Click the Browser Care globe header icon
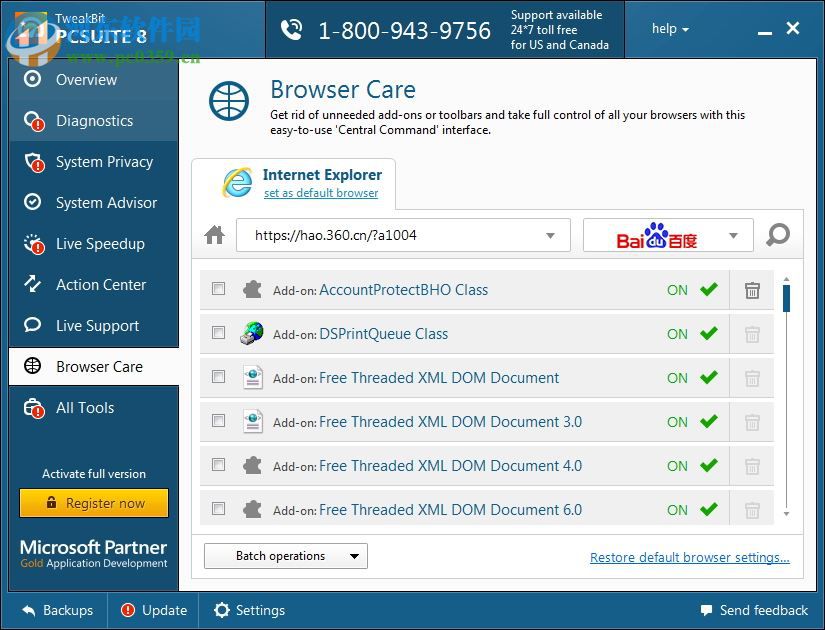The width and height of the screenshot is (825, 630). click(229, 101)
